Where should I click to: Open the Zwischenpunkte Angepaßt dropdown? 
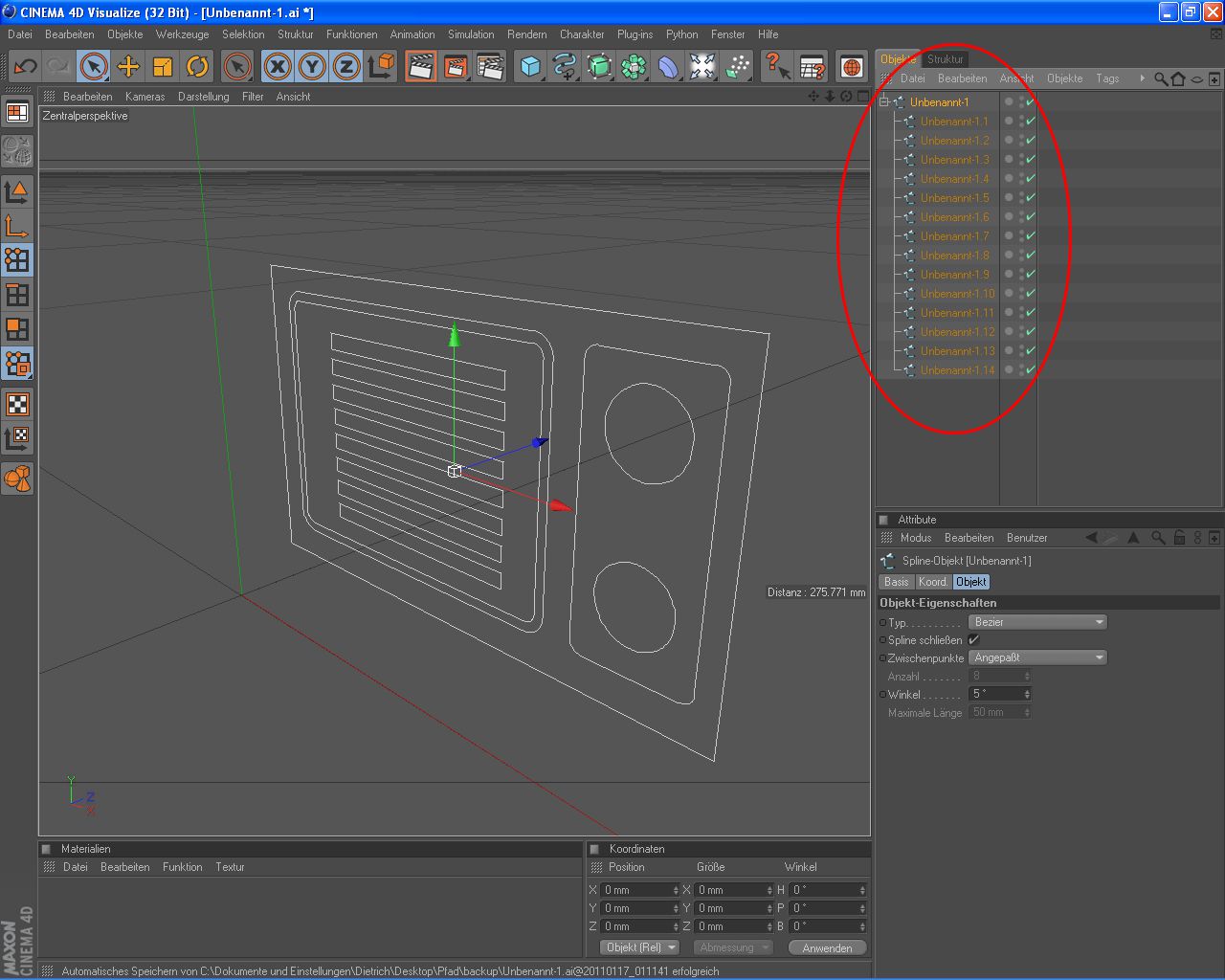pos(1037,657)
